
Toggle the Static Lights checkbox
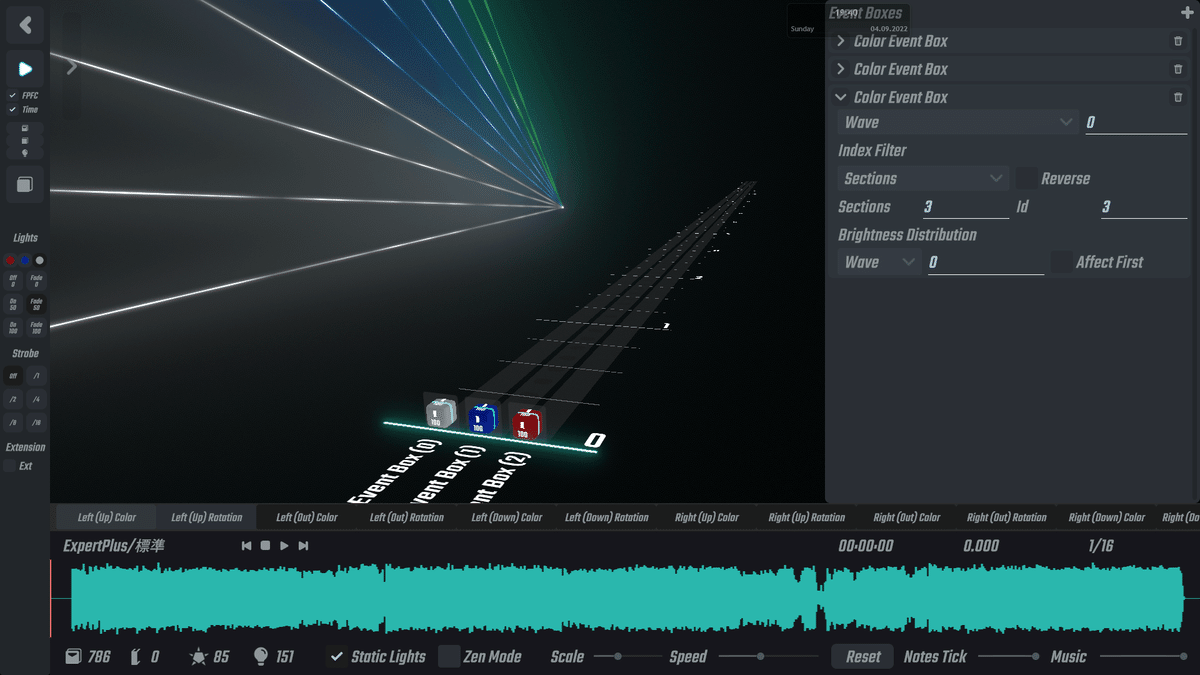338,657
